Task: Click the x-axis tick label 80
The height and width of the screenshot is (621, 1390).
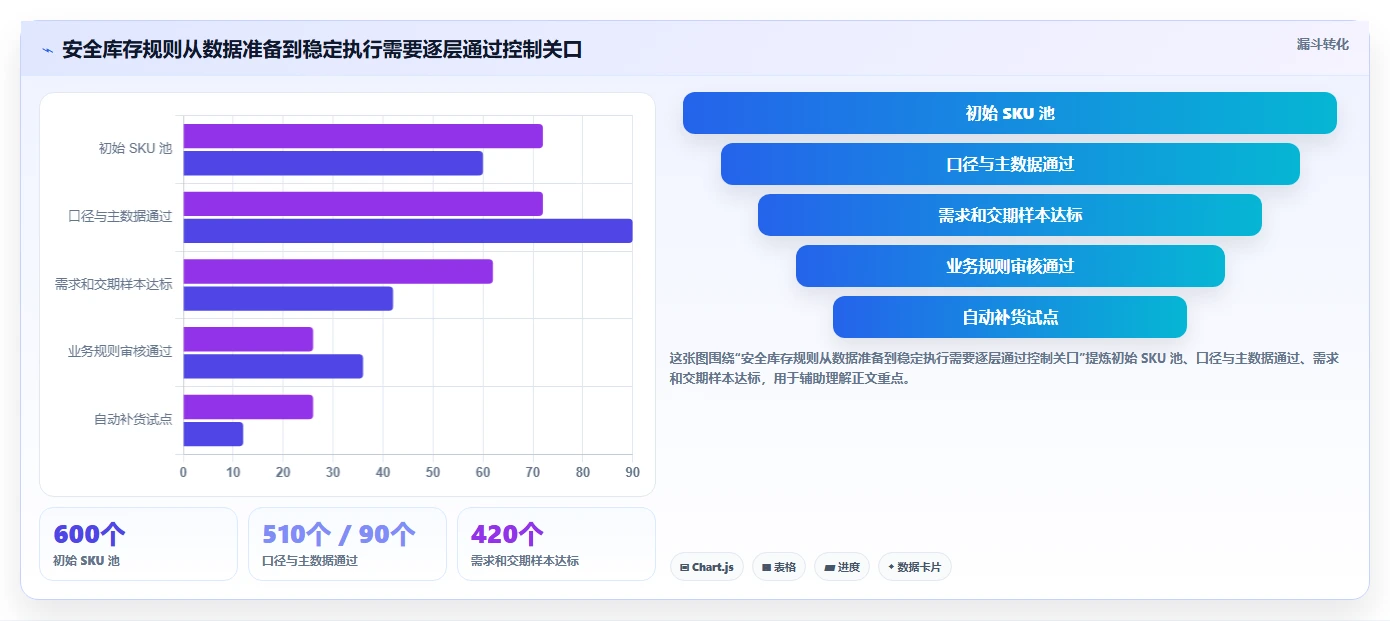Action: (583, 472)
